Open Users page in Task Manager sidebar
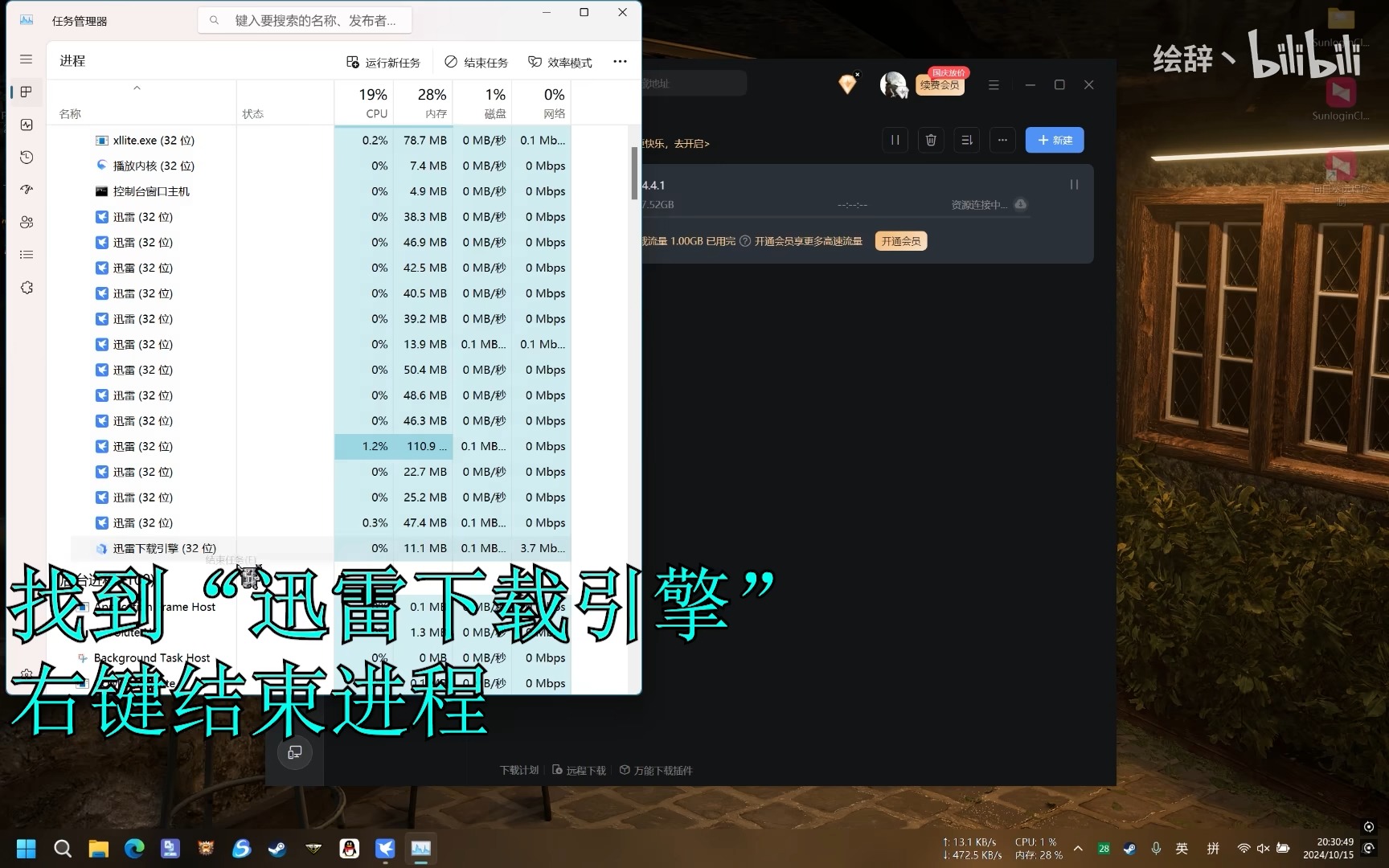Screen dimensions: 1389x868 (26, 222)
